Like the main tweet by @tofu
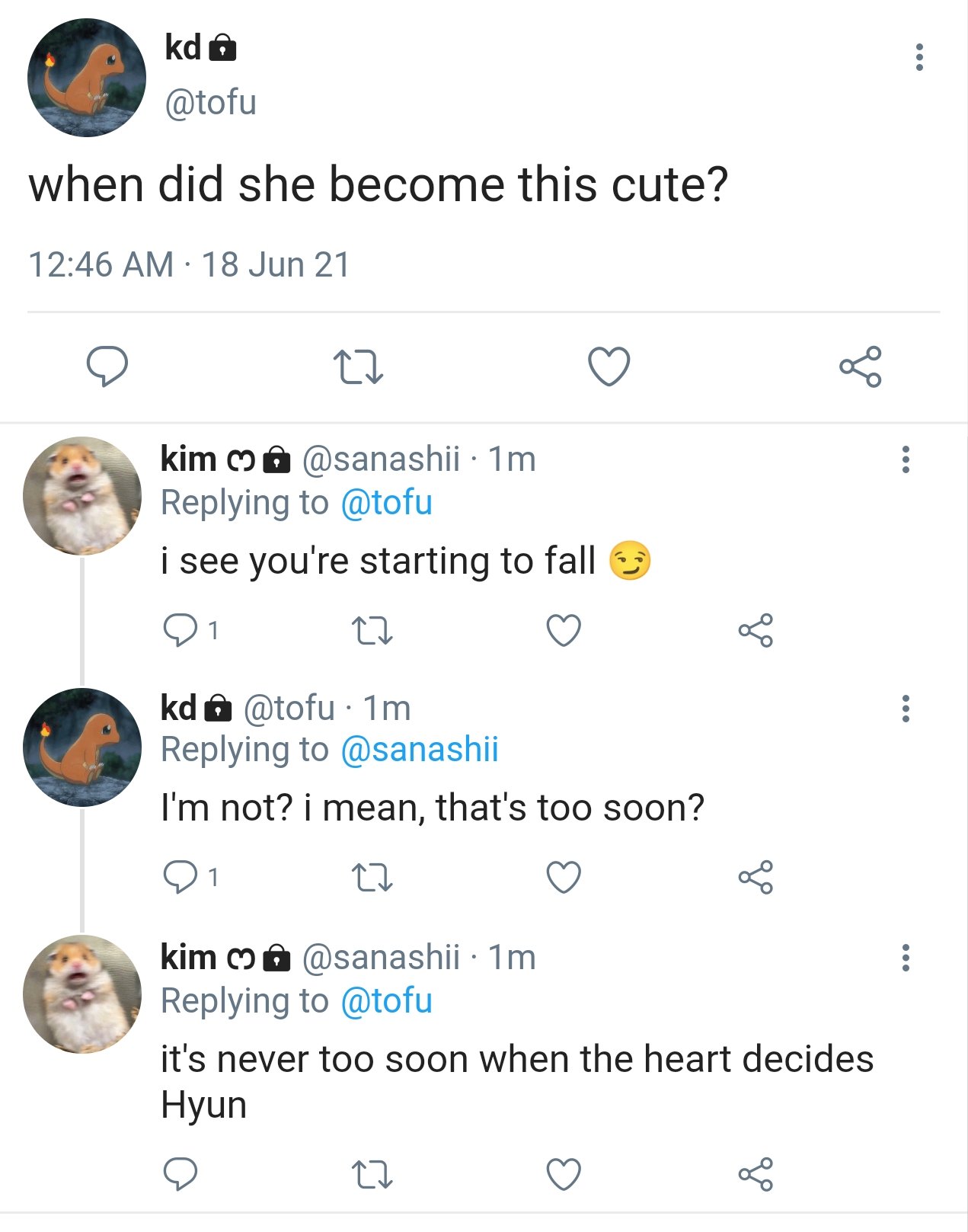 click(x=609, y=366)
